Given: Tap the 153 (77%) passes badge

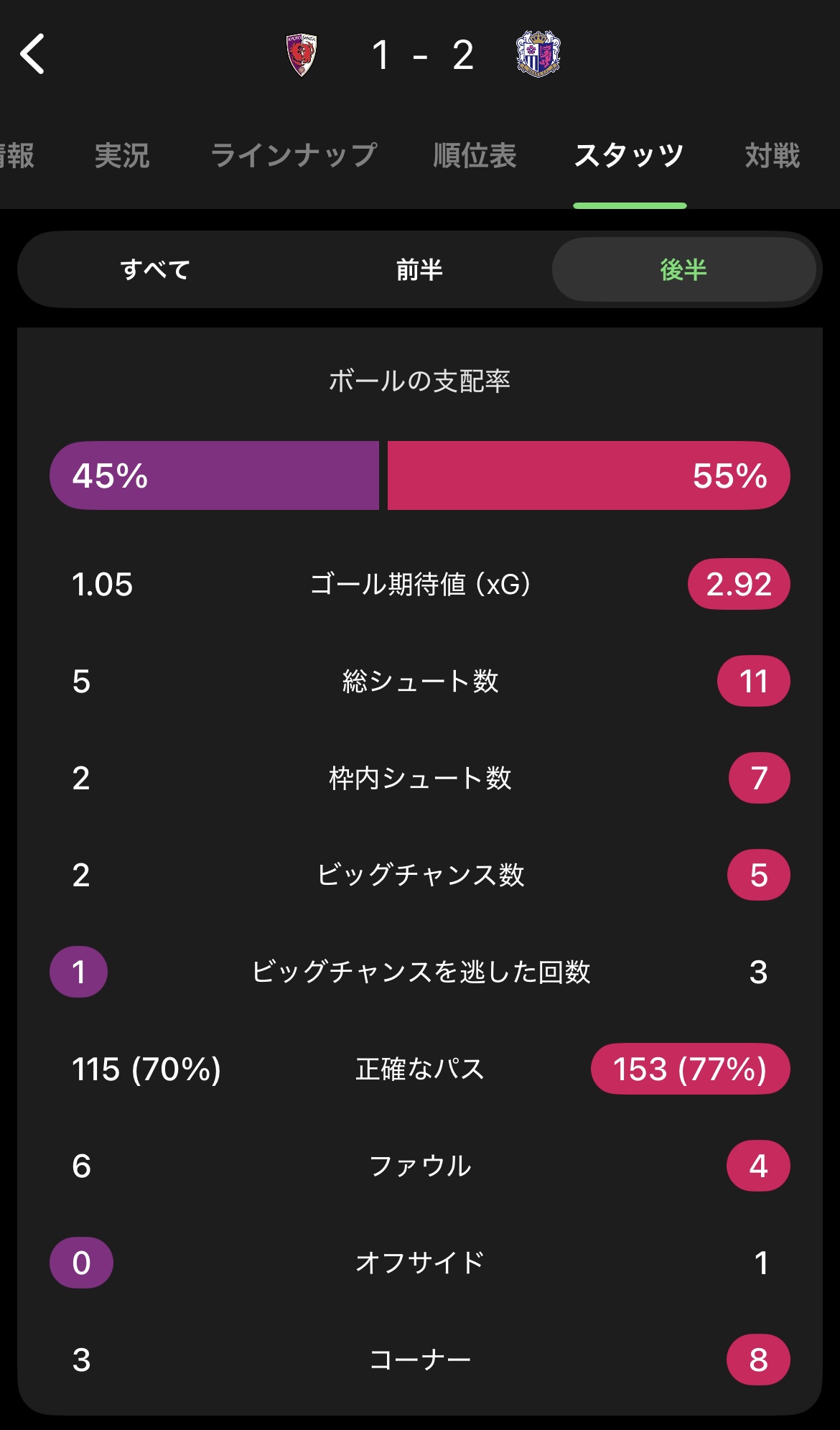Looking at the screenshot, I should click(x=690, y=1069).
